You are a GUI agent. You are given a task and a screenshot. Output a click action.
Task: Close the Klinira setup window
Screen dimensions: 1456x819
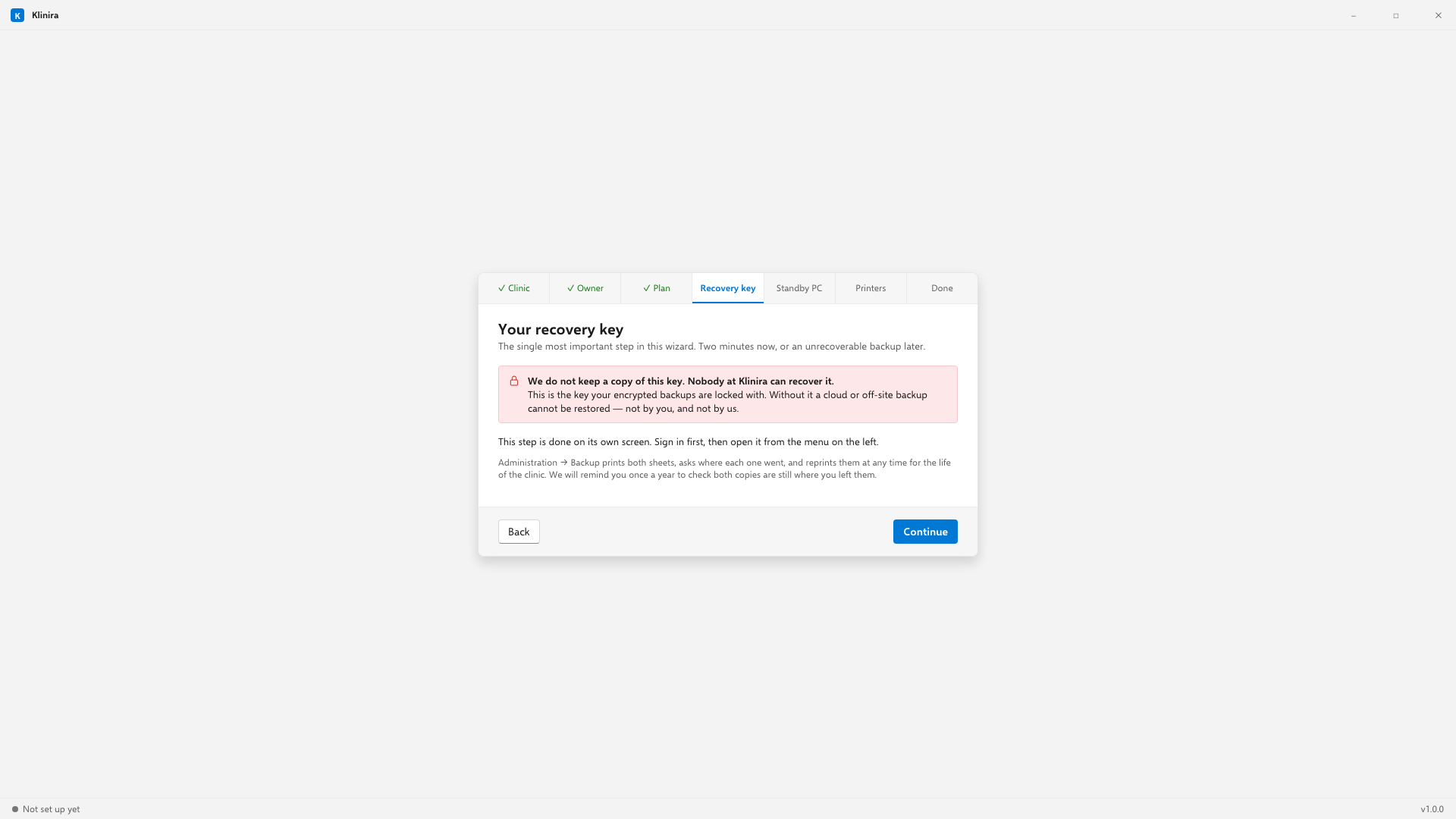1439,15
